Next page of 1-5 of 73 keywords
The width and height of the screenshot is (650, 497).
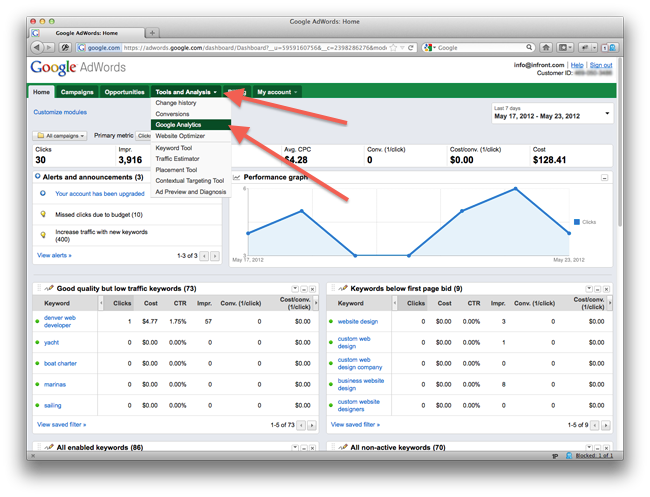[312, 425]
